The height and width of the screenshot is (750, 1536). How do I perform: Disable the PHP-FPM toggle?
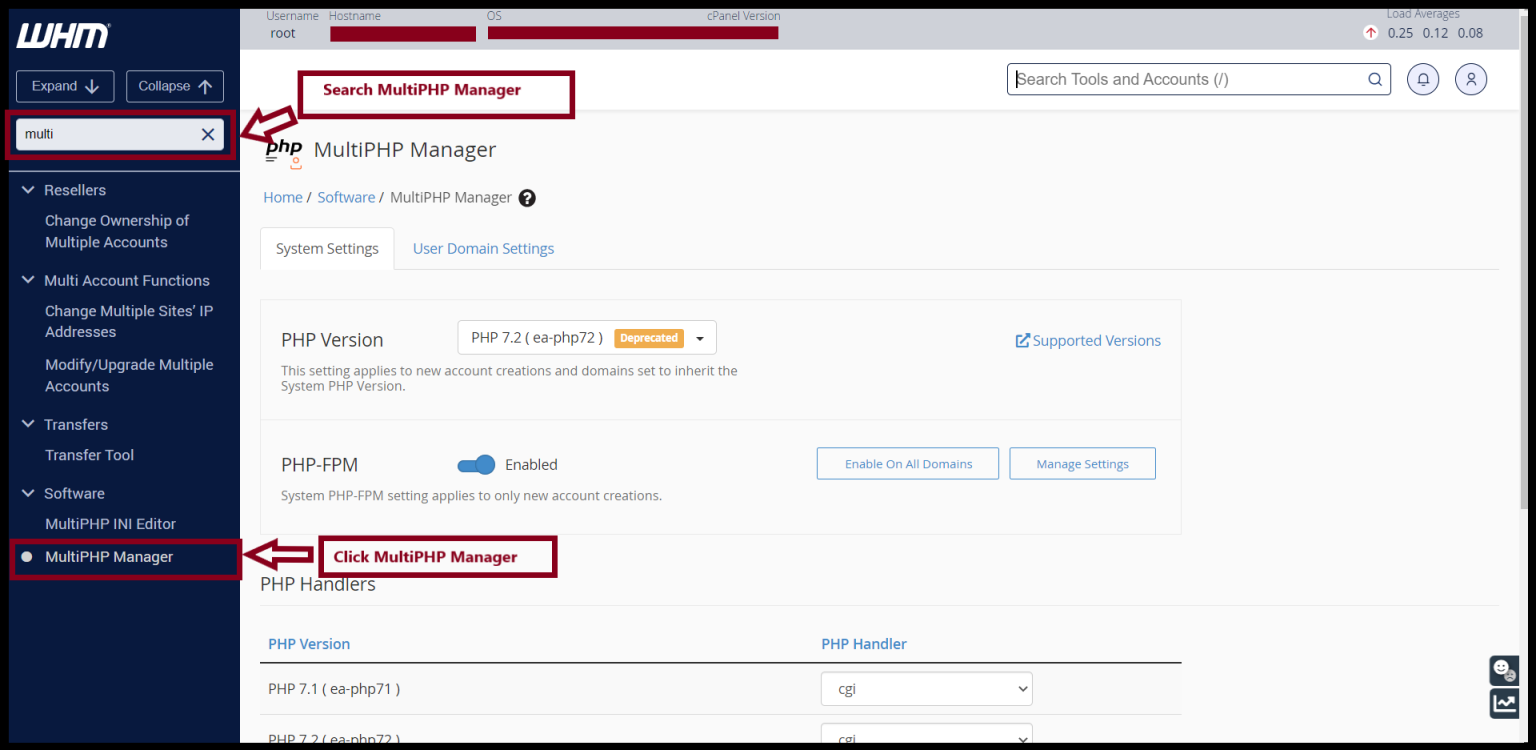pos(476,464)
